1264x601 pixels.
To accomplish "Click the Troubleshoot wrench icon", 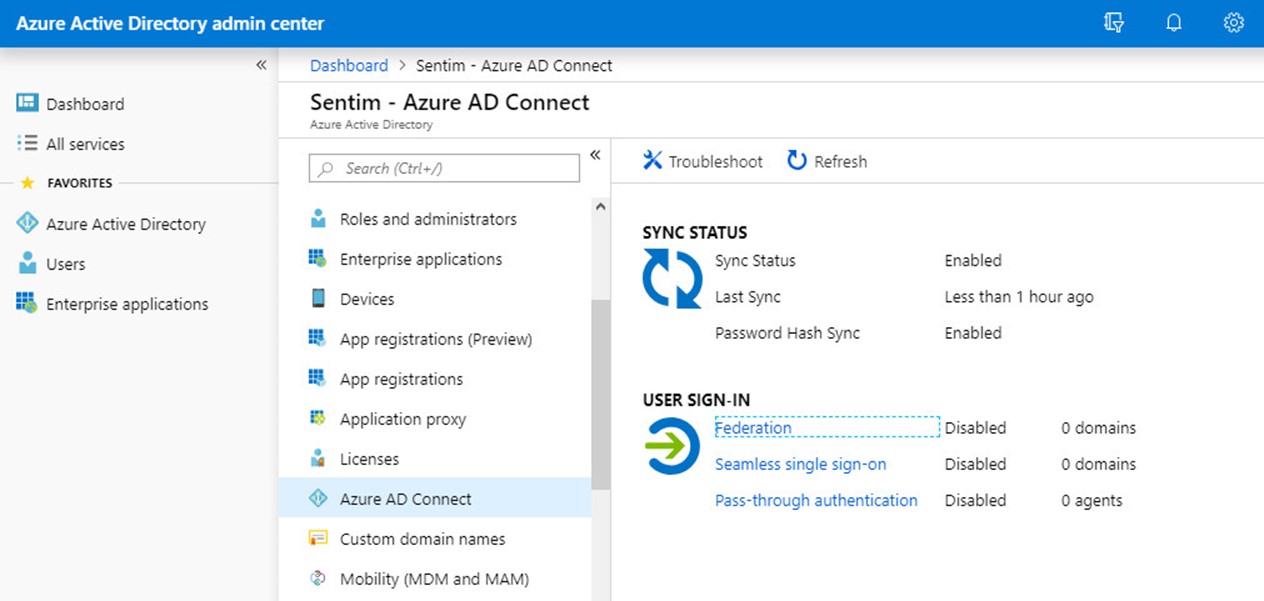I will click(x=653, y=160).
